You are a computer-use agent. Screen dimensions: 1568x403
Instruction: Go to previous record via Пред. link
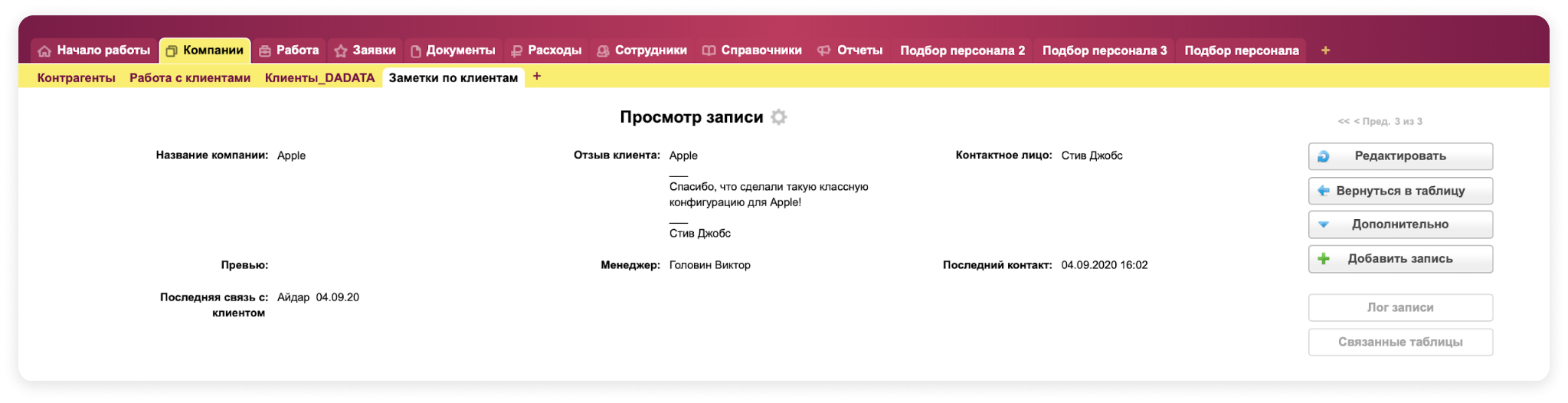[1371, 122]
